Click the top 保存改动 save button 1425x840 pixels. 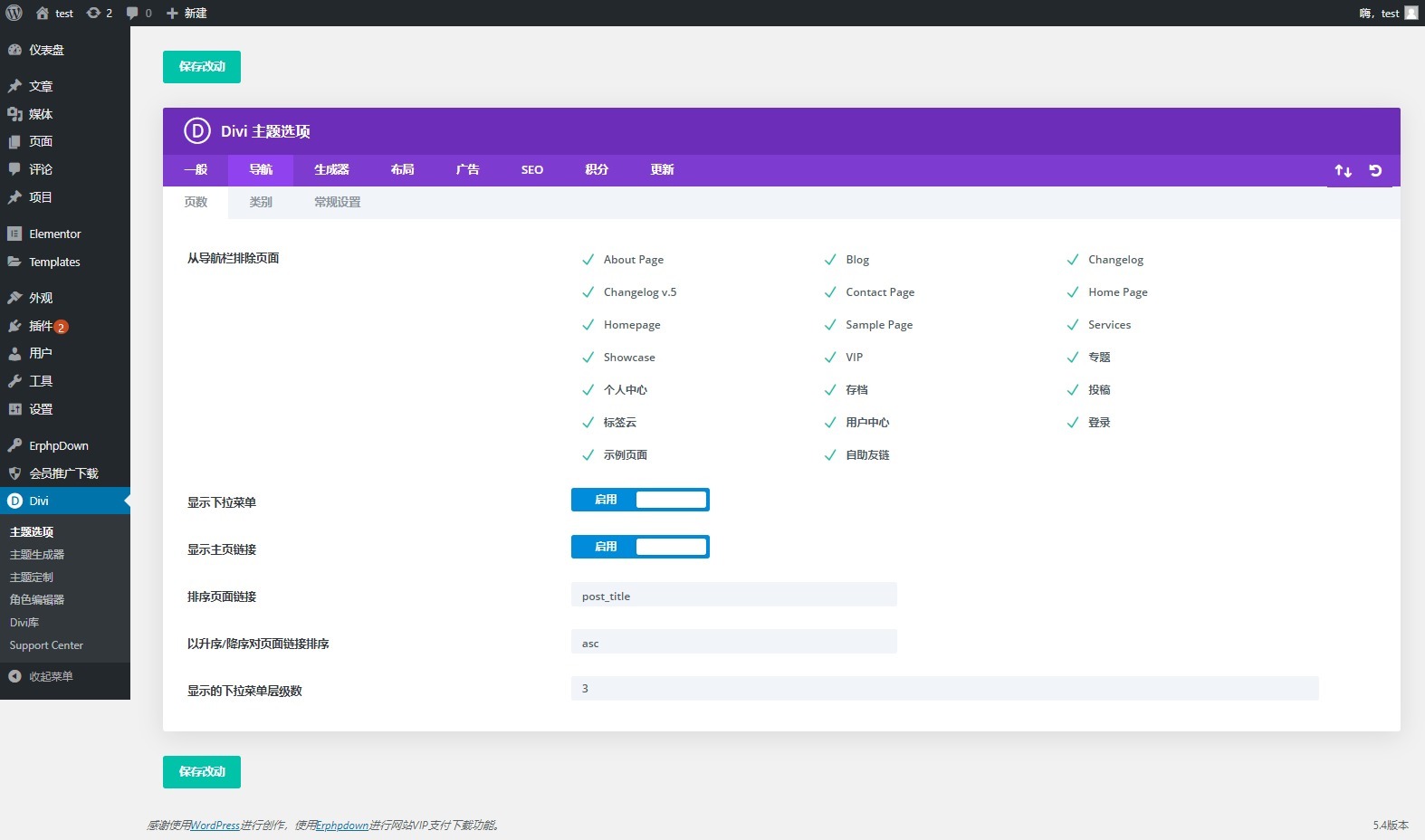pyautogui.click(x=202, y=67)
